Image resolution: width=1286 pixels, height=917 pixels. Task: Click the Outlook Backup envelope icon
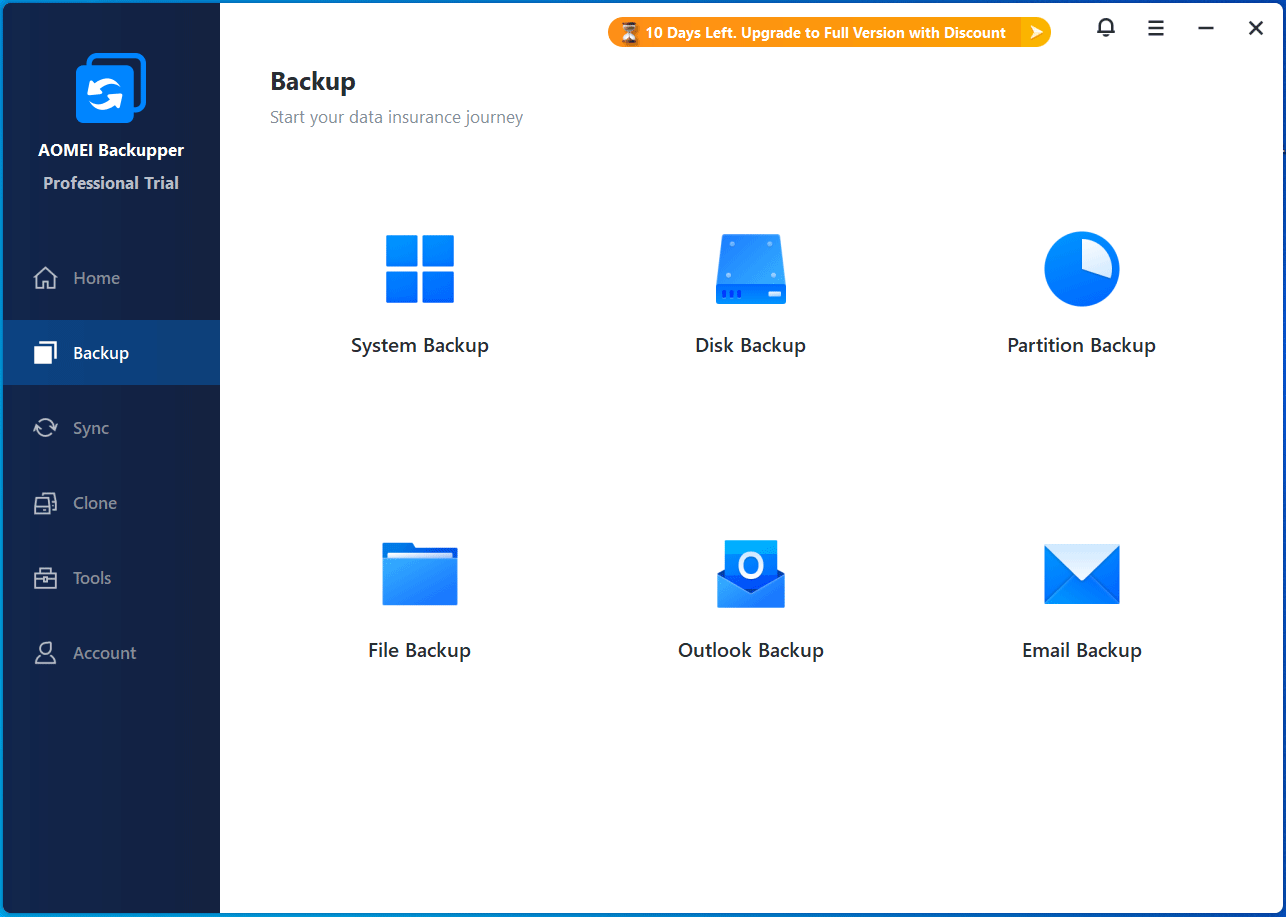pos(751,574)
